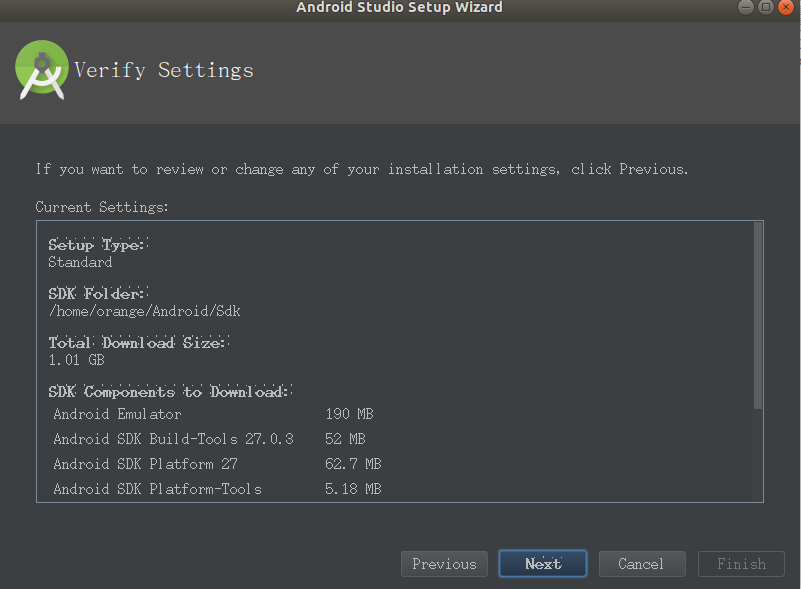
Task: Cancel the setup wizard
Action: 642,563
